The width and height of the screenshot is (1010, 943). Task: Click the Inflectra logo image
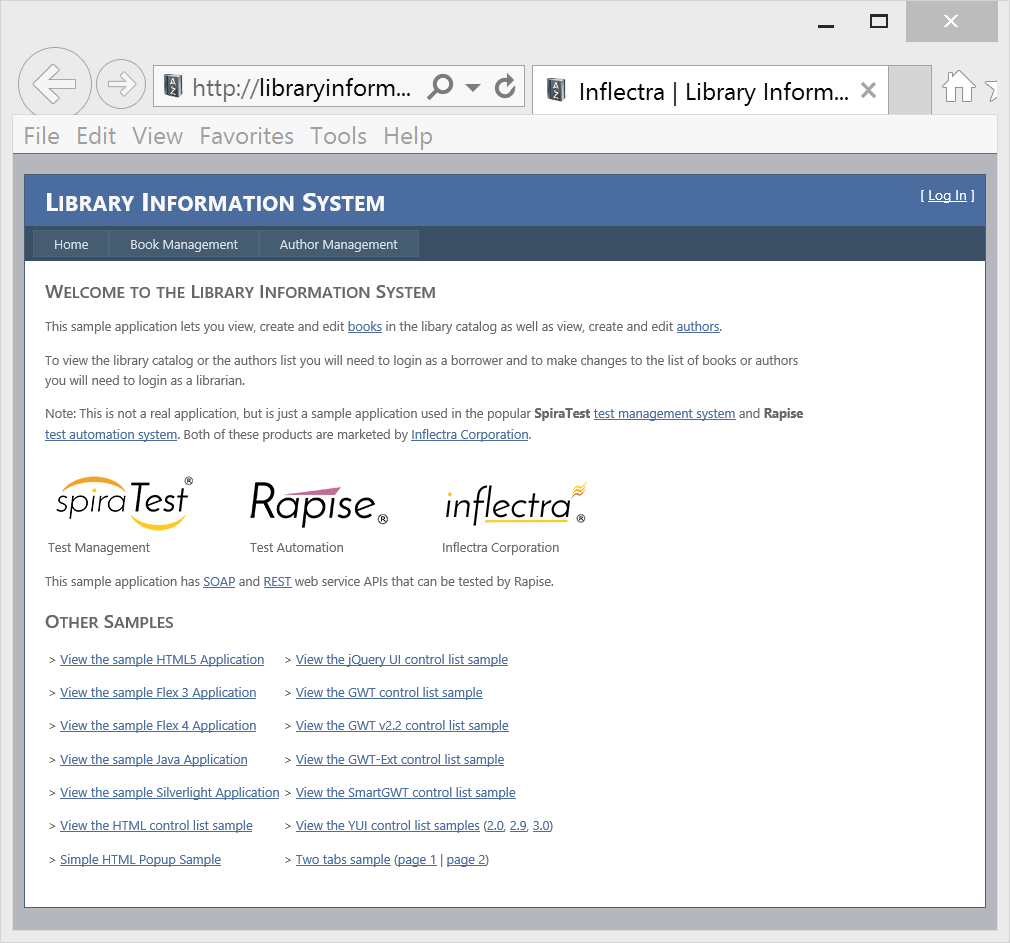click(x=514, y=503)
